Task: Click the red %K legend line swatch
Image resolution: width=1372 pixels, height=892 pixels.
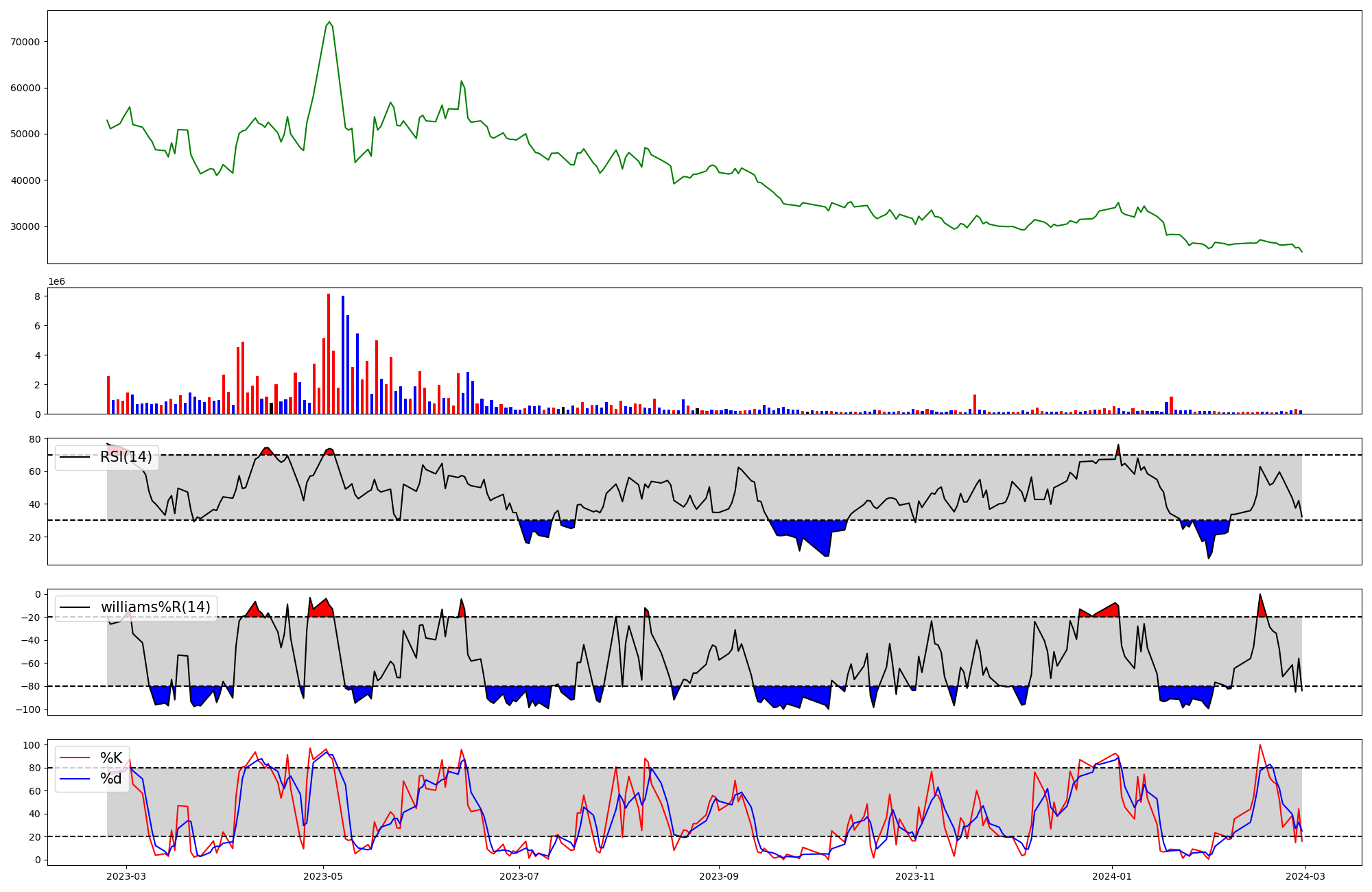Action: point(75,758)
